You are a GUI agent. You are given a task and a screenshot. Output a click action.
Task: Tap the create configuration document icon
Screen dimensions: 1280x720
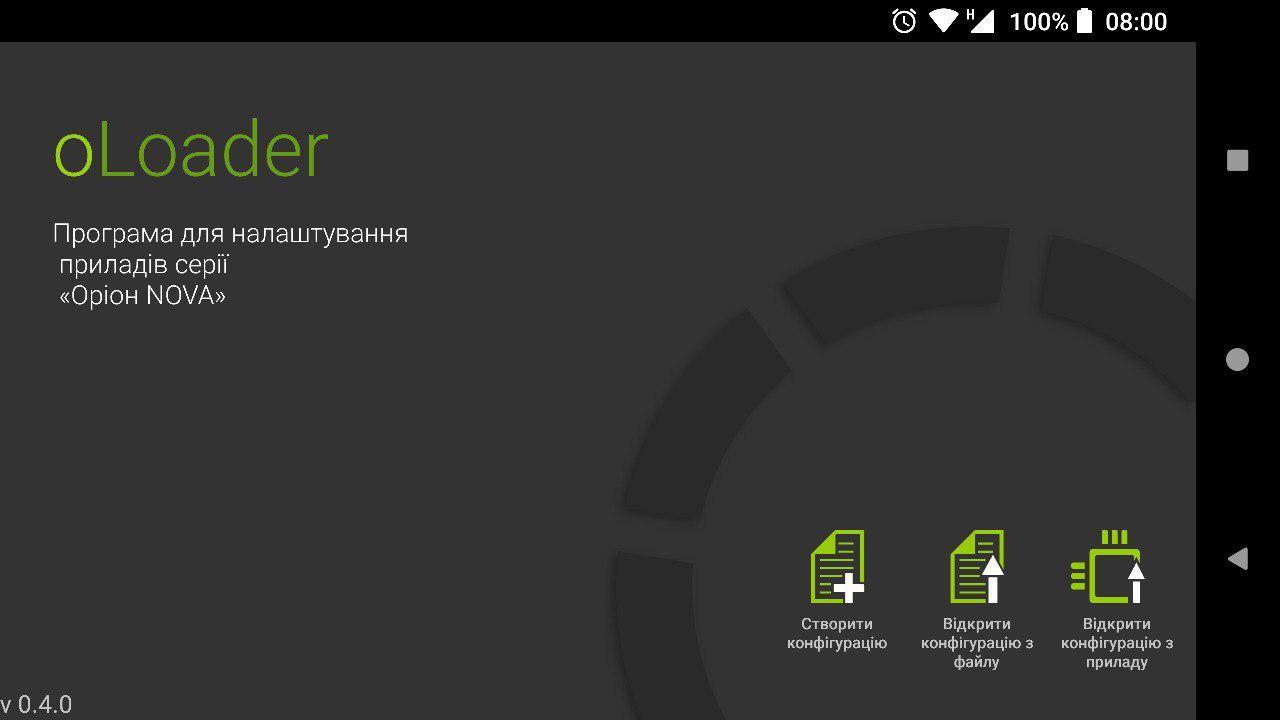837,567
